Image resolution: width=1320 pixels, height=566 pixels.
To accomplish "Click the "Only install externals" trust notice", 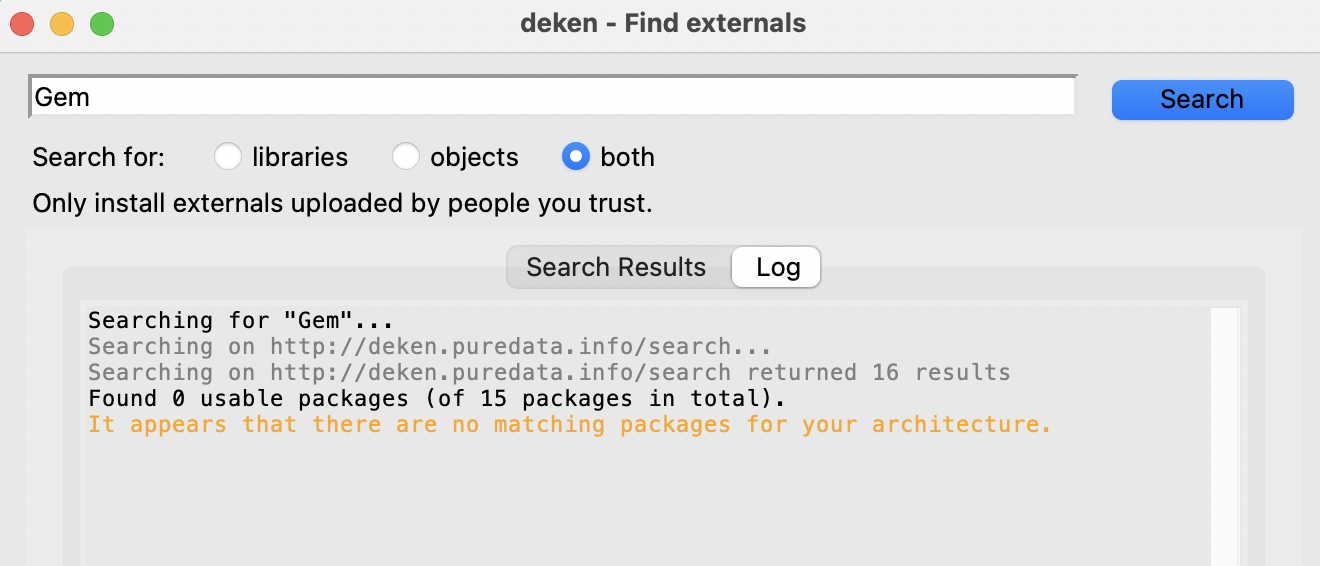I will pyautogui.click(x=342, y=204).
